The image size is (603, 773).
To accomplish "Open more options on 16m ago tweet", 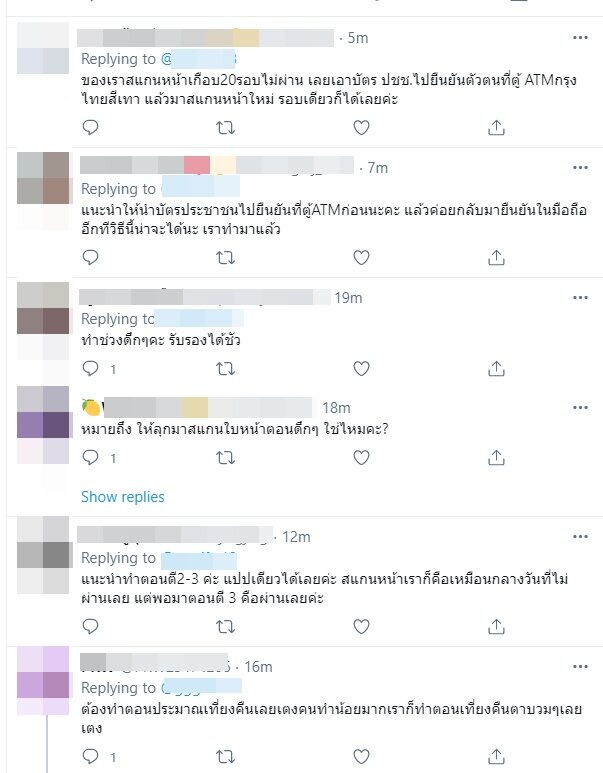I will point(580,667).
